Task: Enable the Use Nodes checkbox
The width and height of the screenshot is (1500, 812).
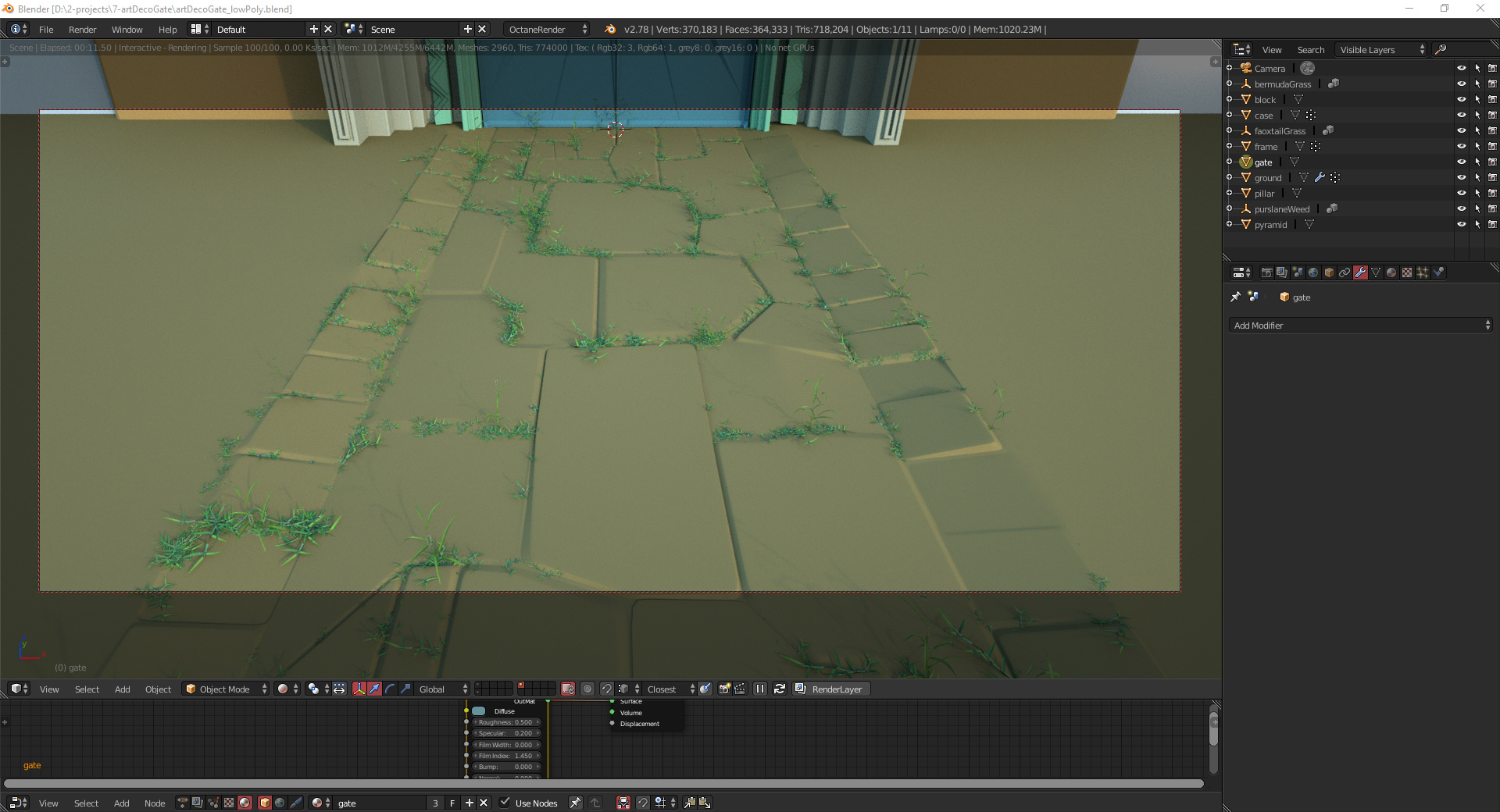Action: point(505,803)
